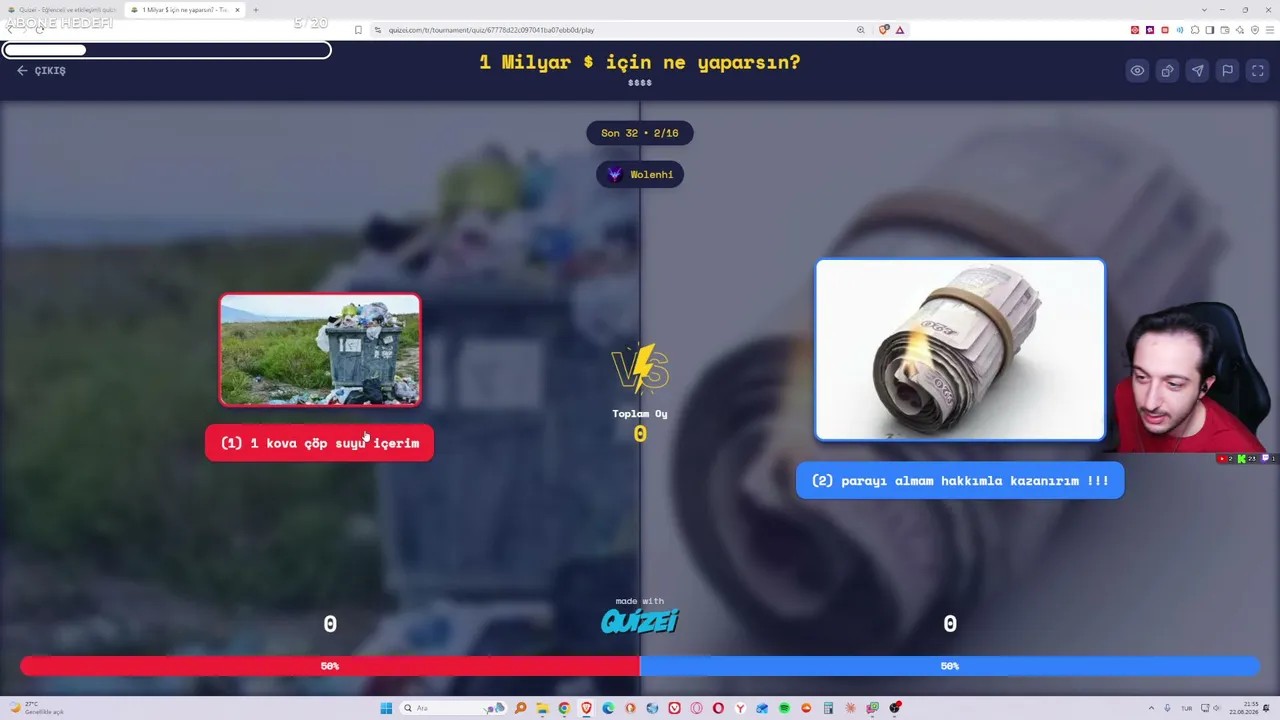The width and height of the screenshot is (1280, 720).
Task: Click the send paper-plane icon
Action: pos(1197,71)
